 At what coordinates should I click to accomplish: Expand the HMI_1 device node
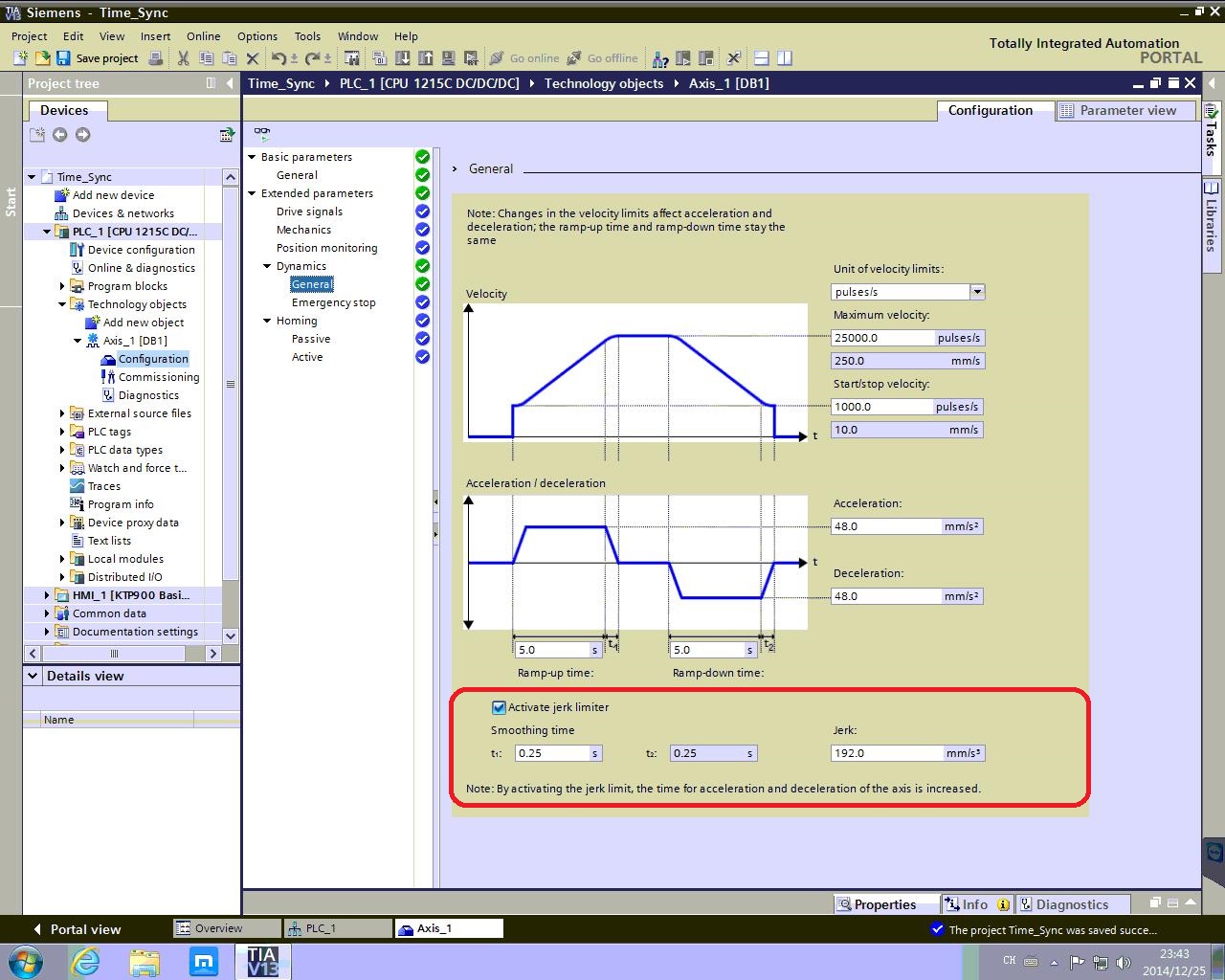pyautogui.click(x=47, y=595)
